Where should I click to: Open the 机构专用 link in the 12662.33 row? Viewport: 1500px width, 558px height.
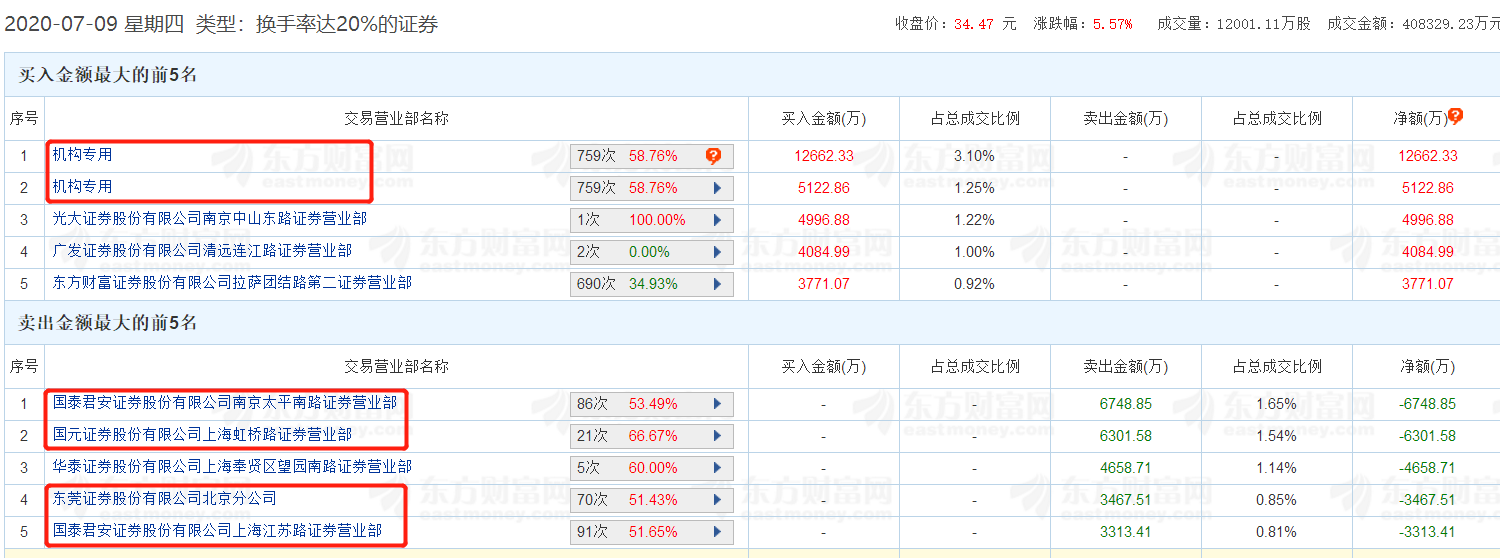82,155
